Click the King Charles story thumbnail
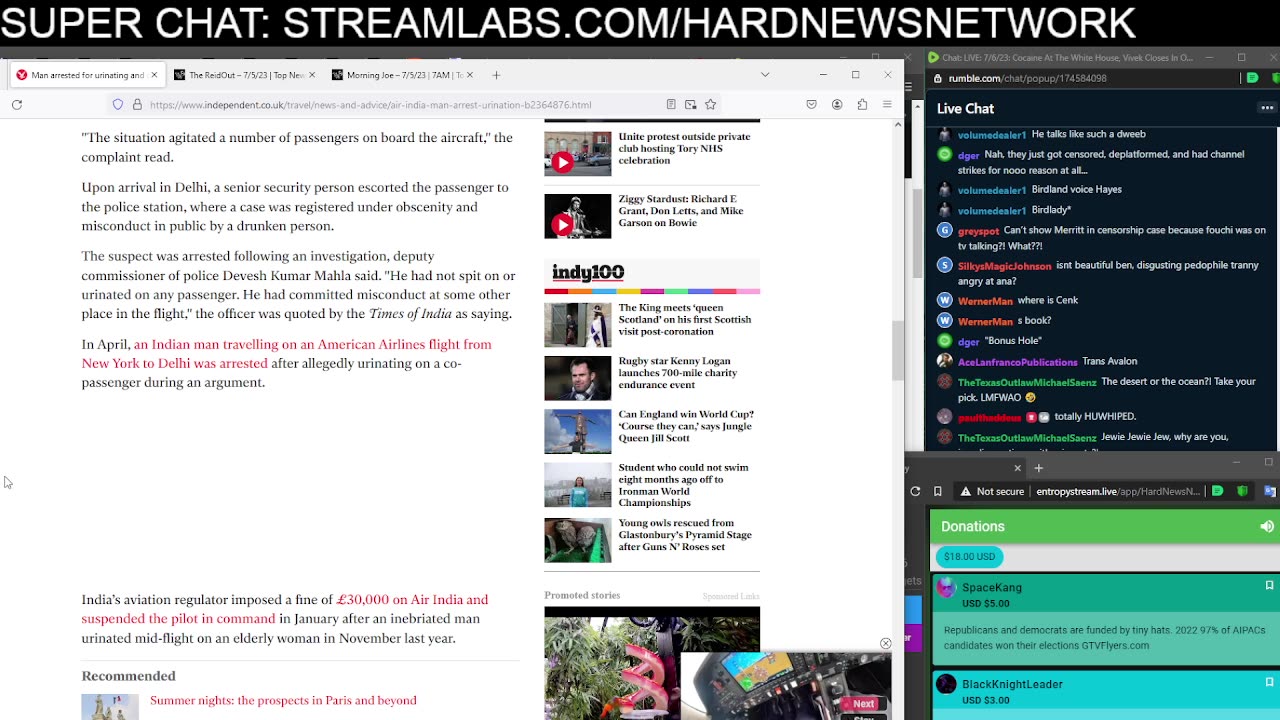 click(577, 325)
